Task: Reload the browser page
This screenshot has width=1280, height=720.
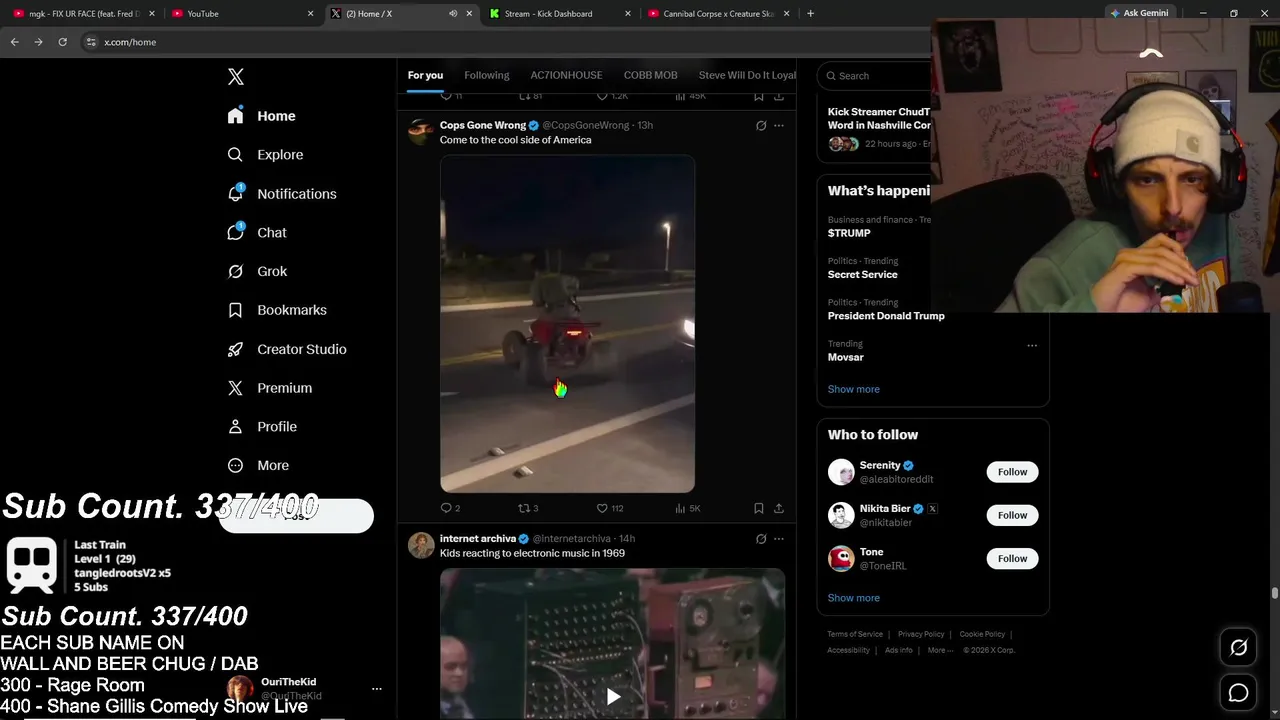Action: point(62,42)
